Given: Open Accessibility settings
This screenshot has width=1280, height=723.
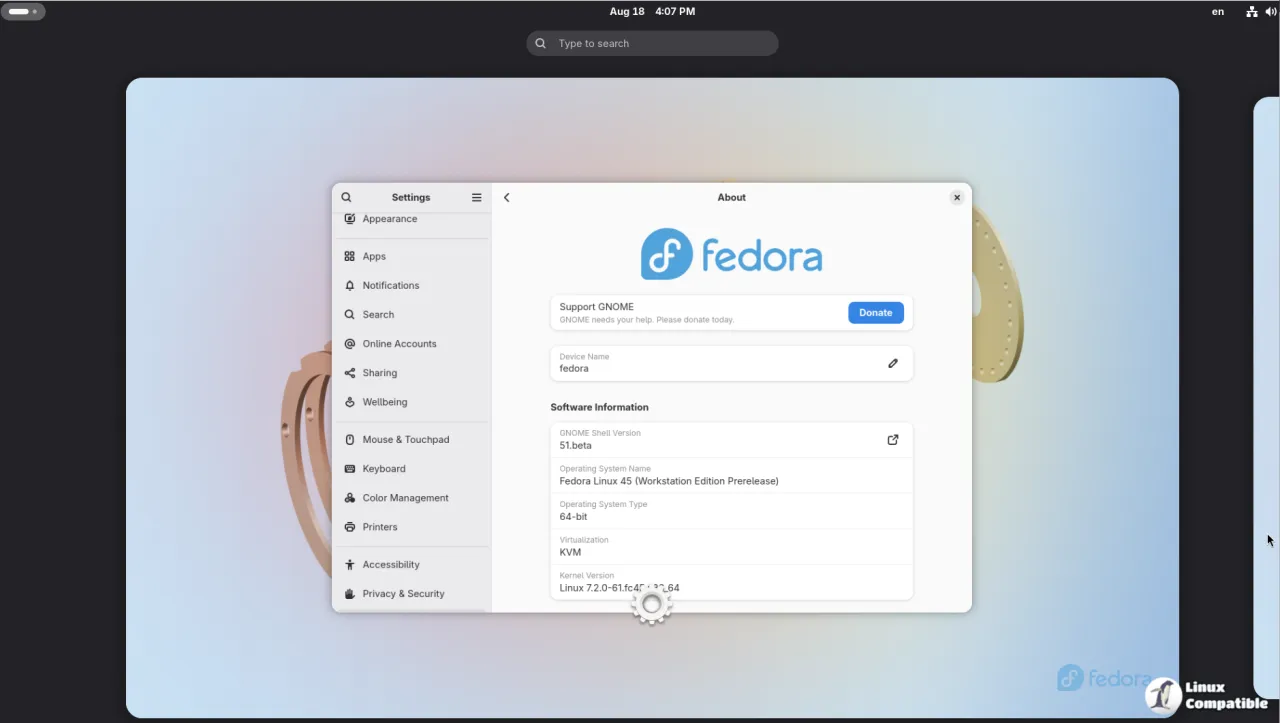Looking at the screenshot, I should point(411,565).
